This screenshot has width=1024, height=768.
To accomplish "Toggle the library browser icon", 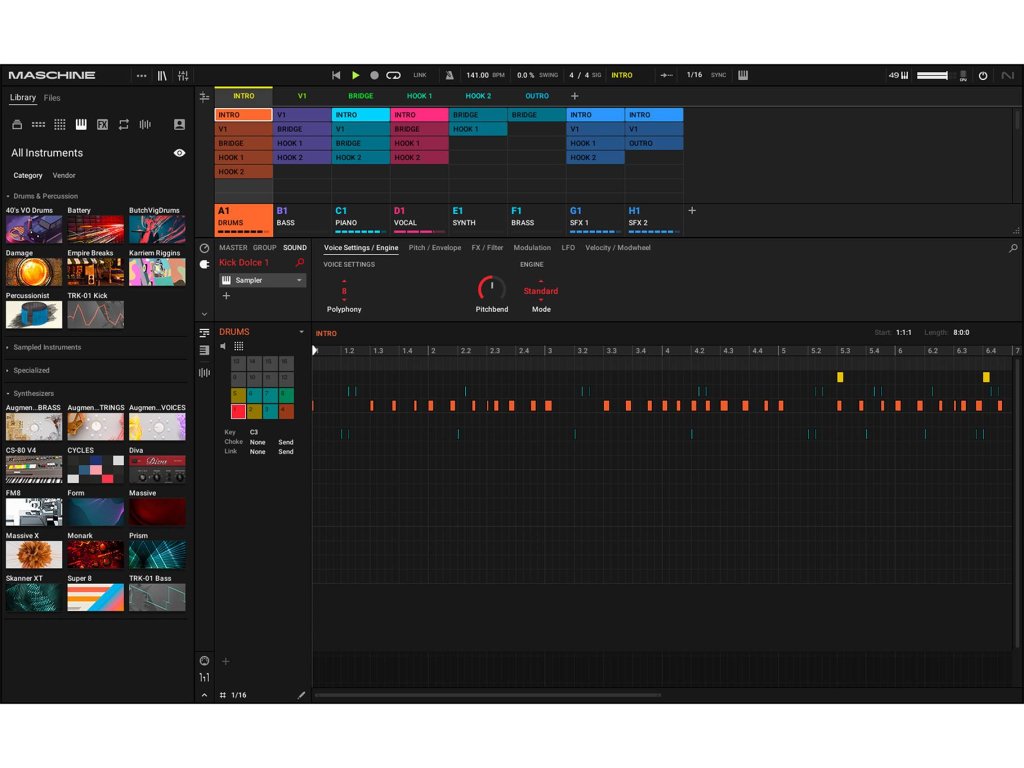I will point(162,76).
